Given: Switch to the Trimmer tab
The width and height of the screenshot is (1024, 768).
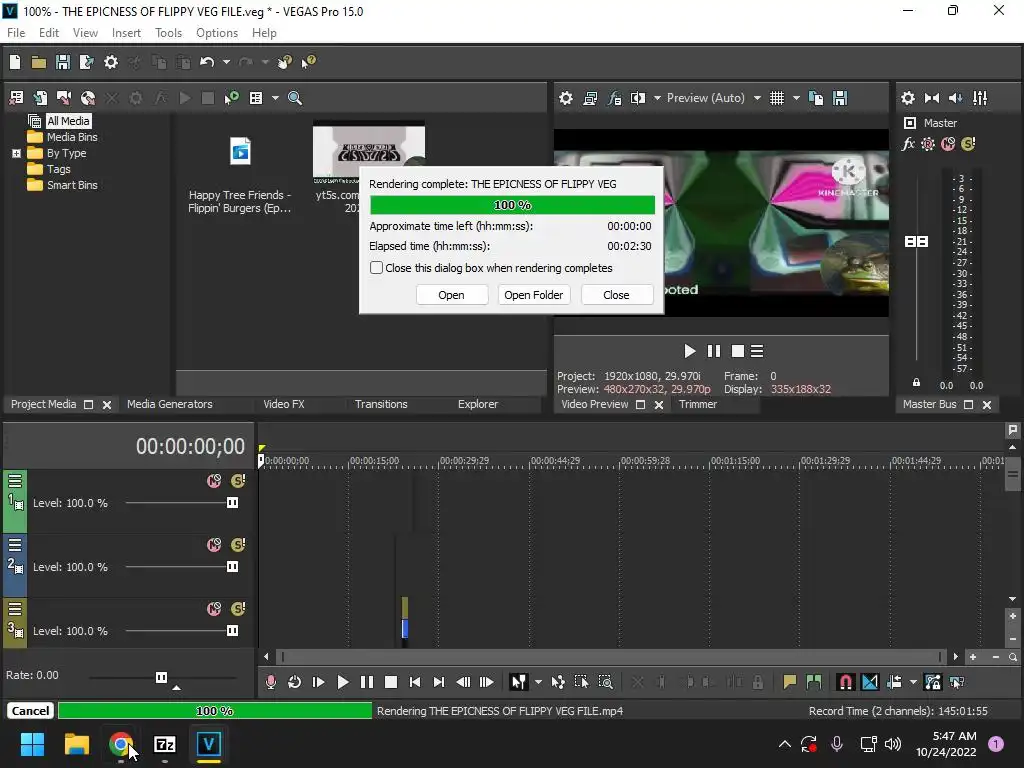Looking at the screenshot, I should 697,404.
